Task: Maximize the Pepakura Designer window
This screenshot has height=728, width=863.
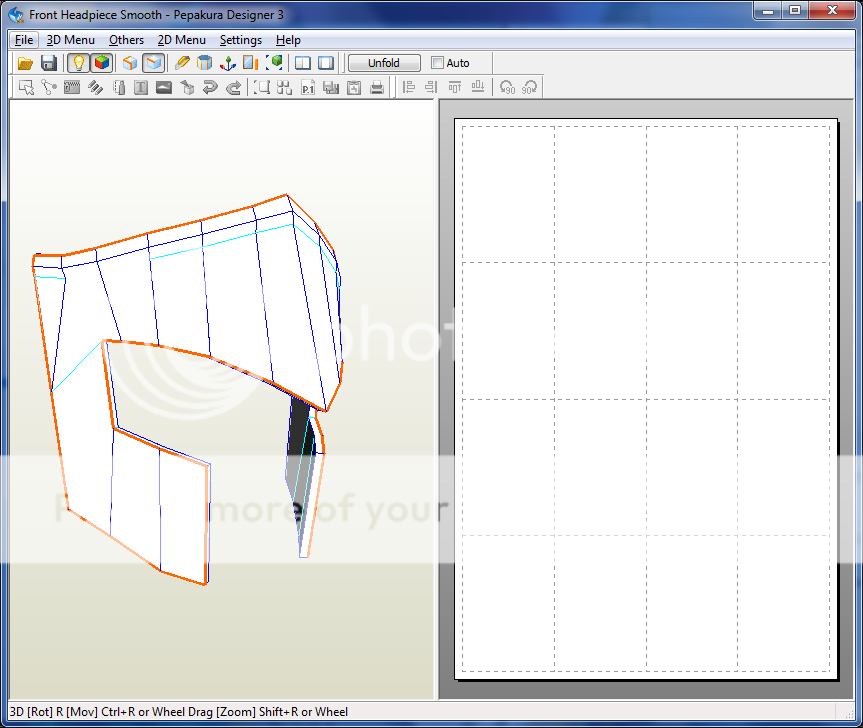Action: [795, 10]
